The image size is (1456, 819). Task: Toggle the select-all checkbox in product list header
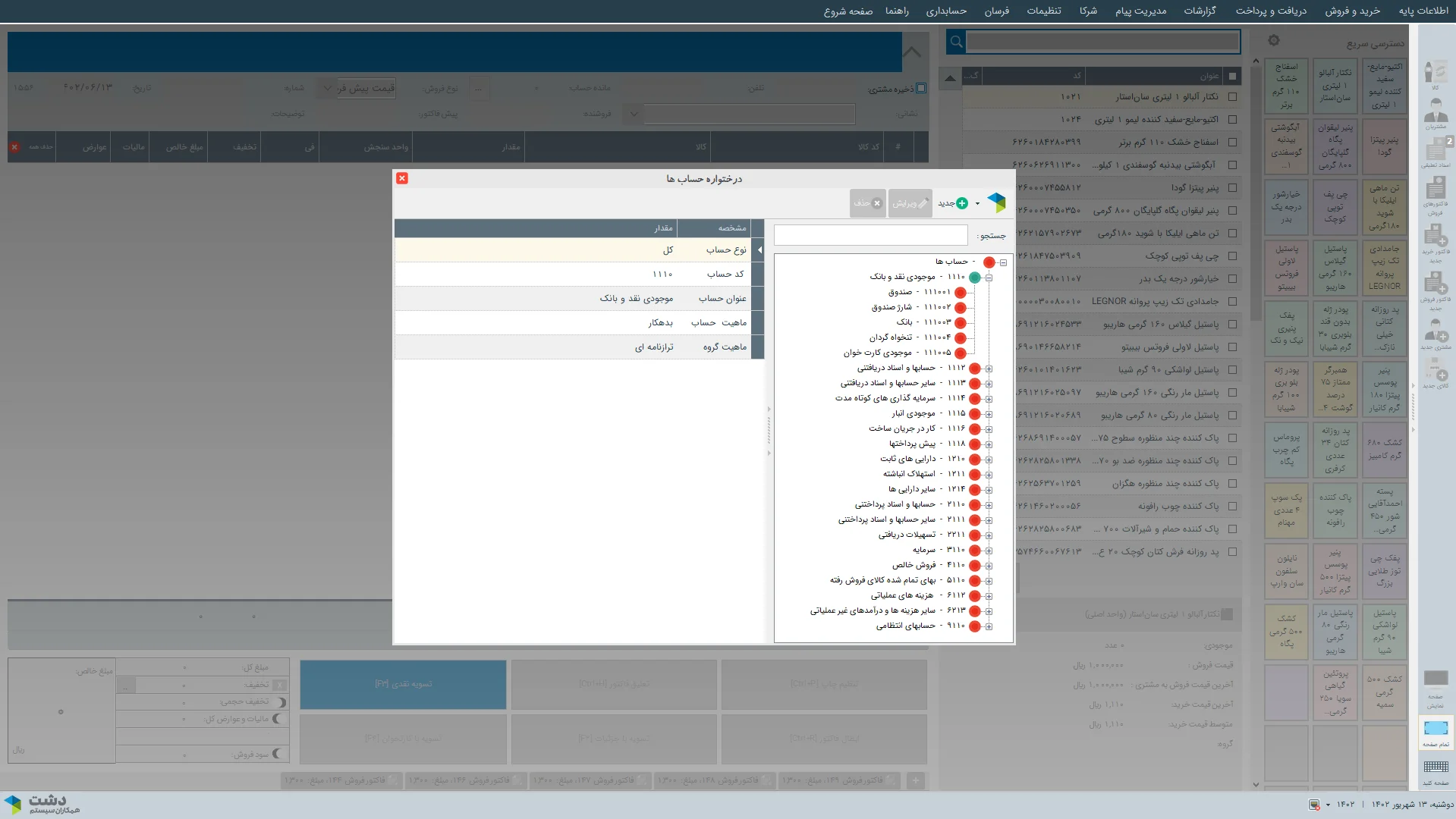(x=1232, y=76)
